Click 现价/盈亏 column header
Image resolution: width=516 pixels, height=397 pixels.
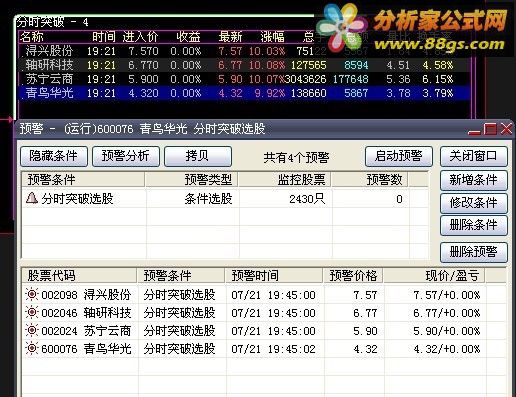[x=434, y=276]
